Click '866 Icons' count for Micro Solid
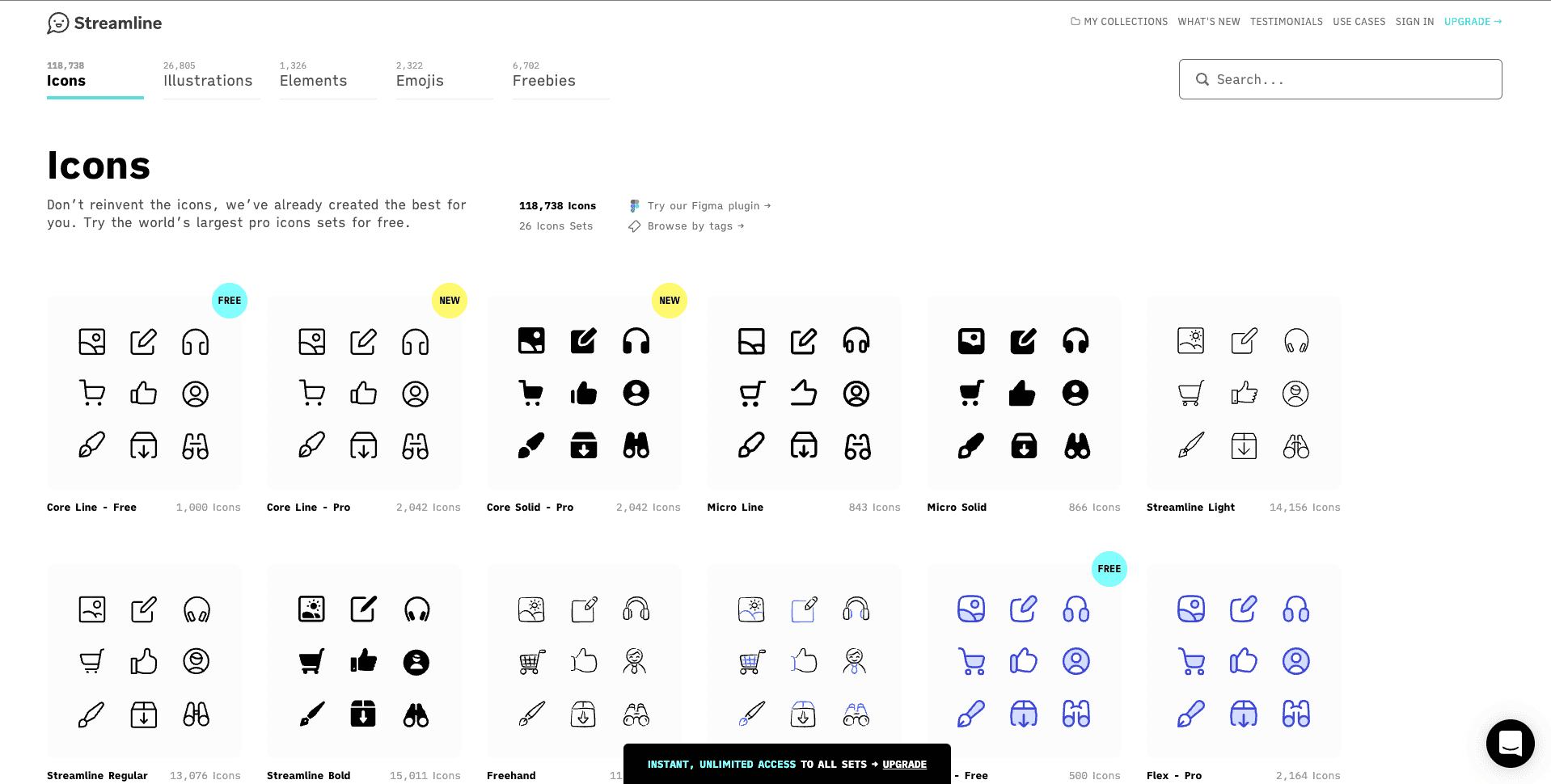 point(1094,508)
